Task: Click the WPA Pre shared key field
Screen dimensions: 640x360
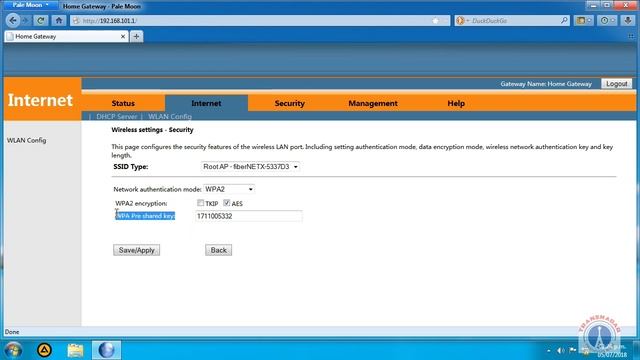Action: point(249,216)
